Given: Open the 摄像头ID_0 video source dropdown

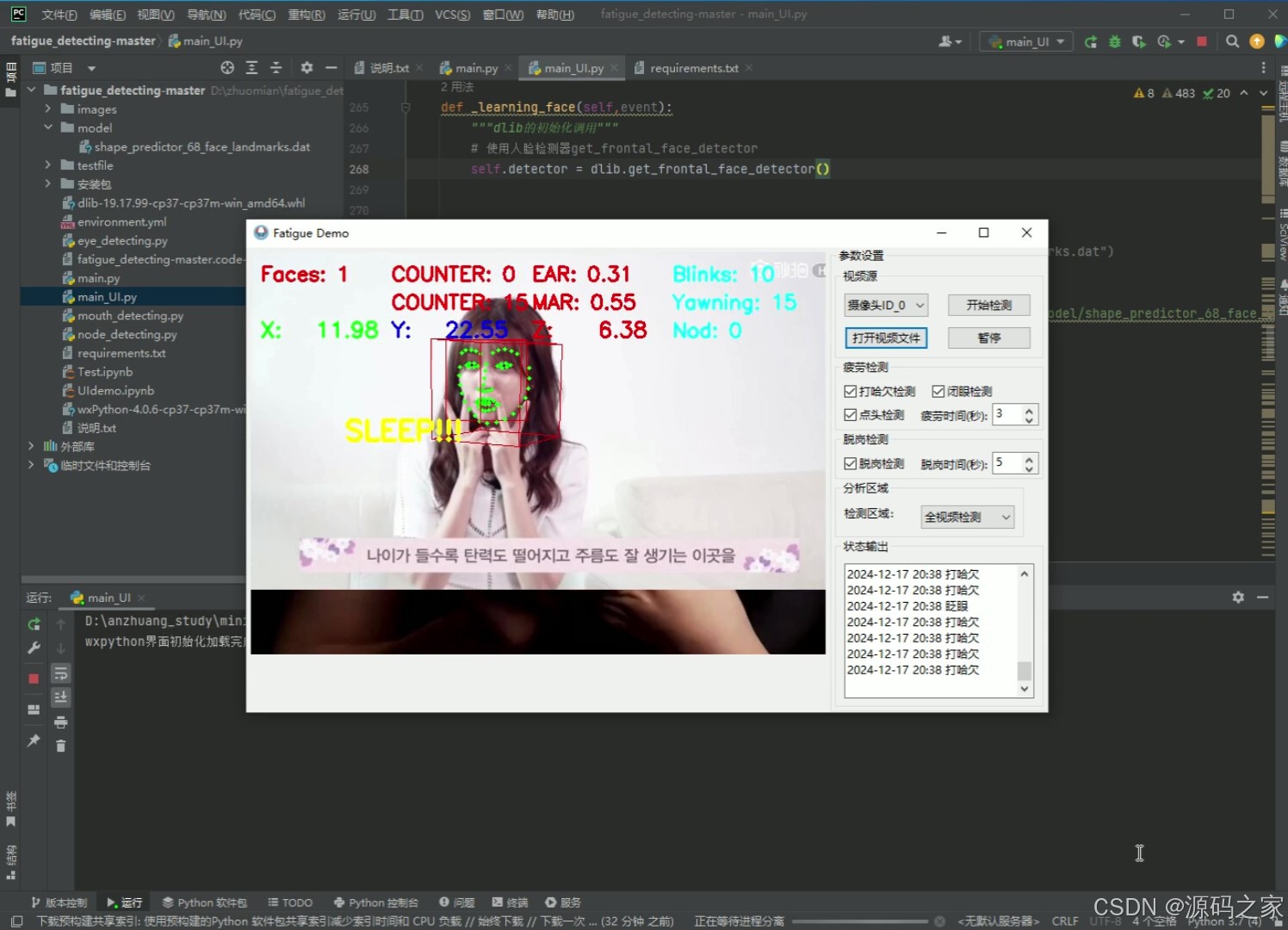Looking at the screenshot, I should coord(886,305).
